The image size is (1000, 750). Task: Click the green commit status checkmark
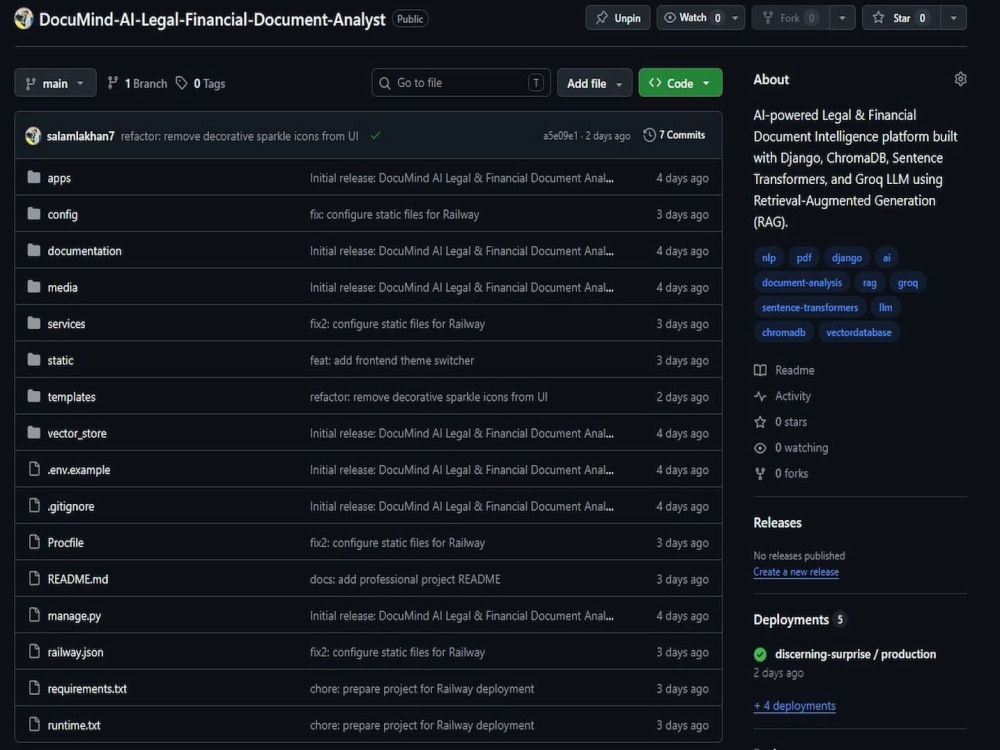[x=376, y=135]
